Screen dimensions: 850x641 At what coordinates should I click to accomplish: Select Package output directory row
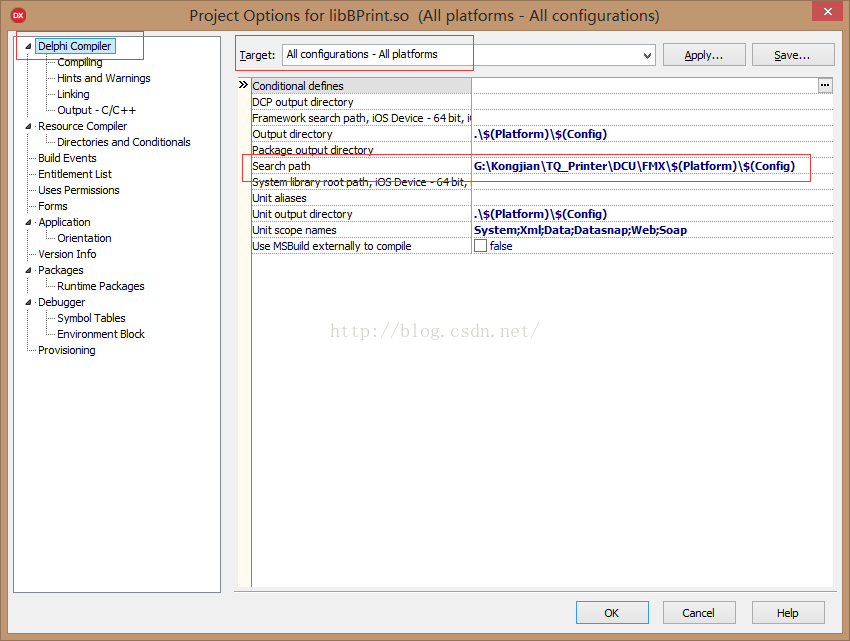(361, 150)
